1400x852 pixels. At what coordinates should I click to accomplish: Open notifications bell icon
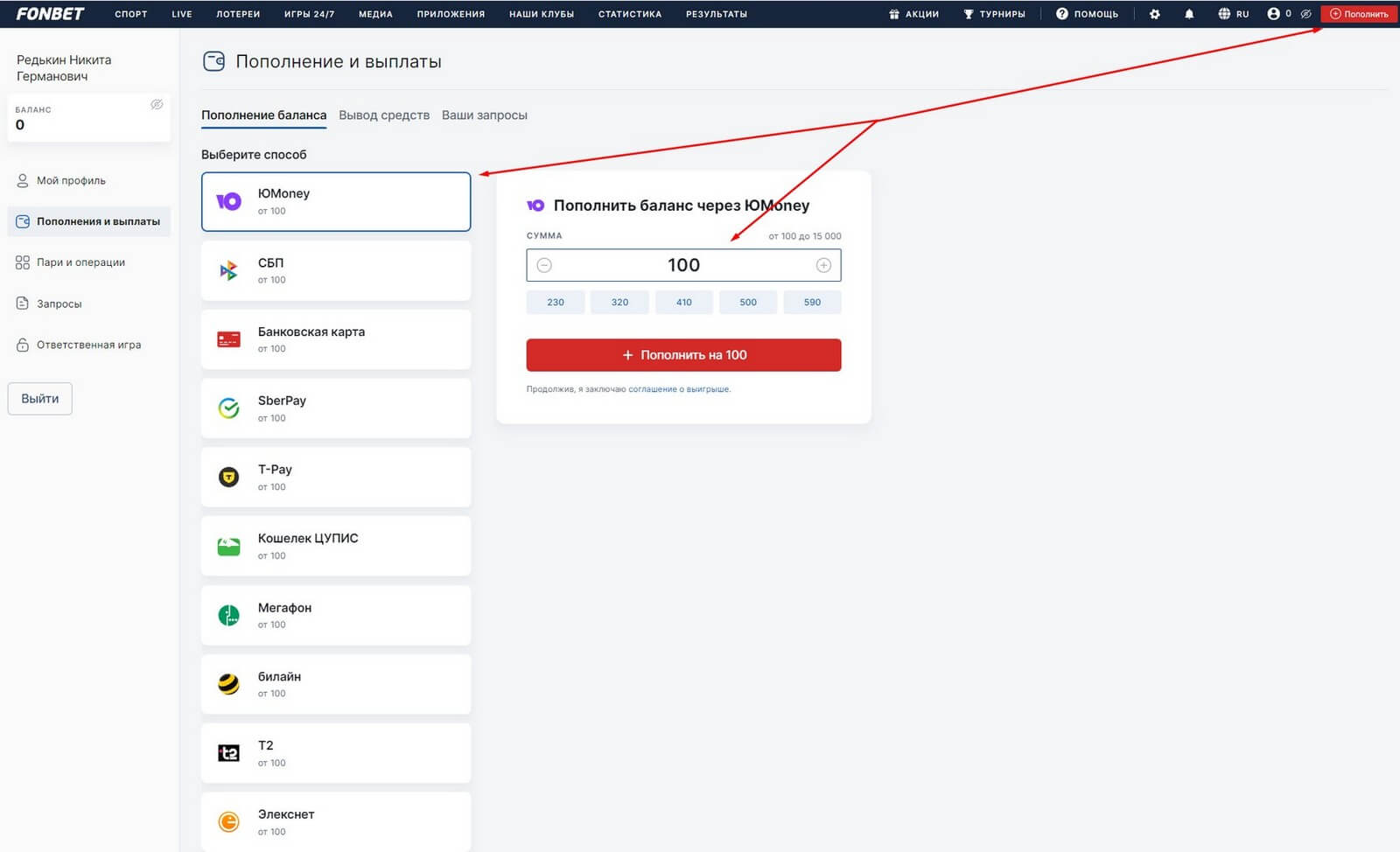tap(1188, 14)
